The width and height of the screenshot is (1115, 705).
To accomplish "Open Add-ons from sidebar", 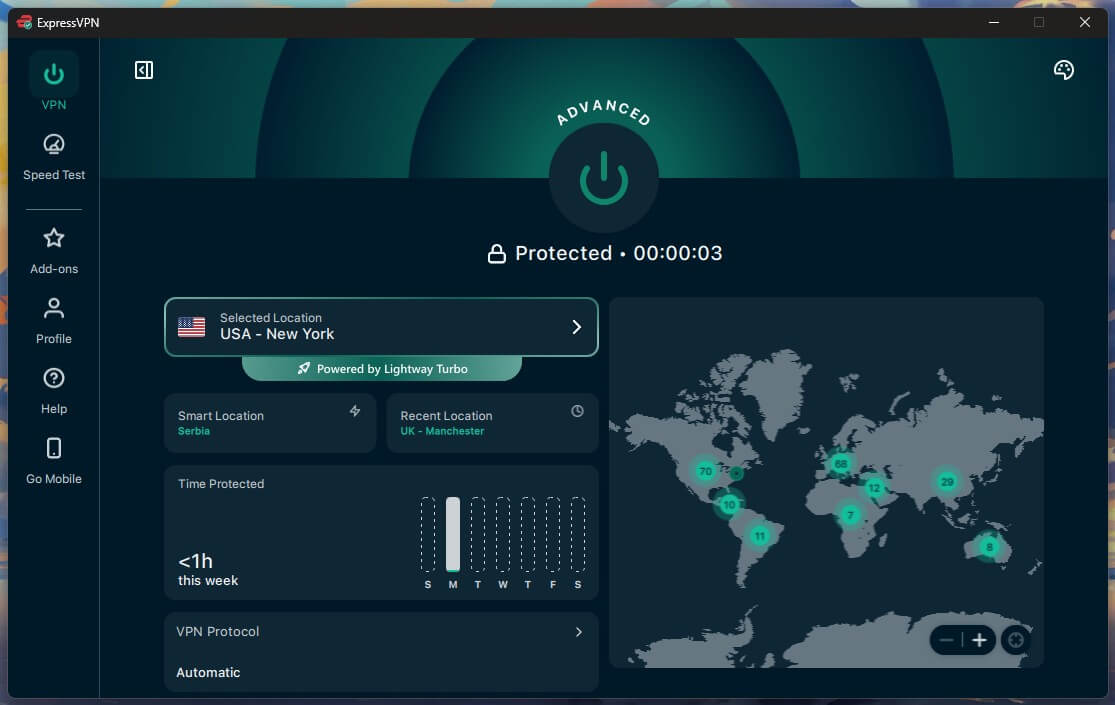I will 53,251.
